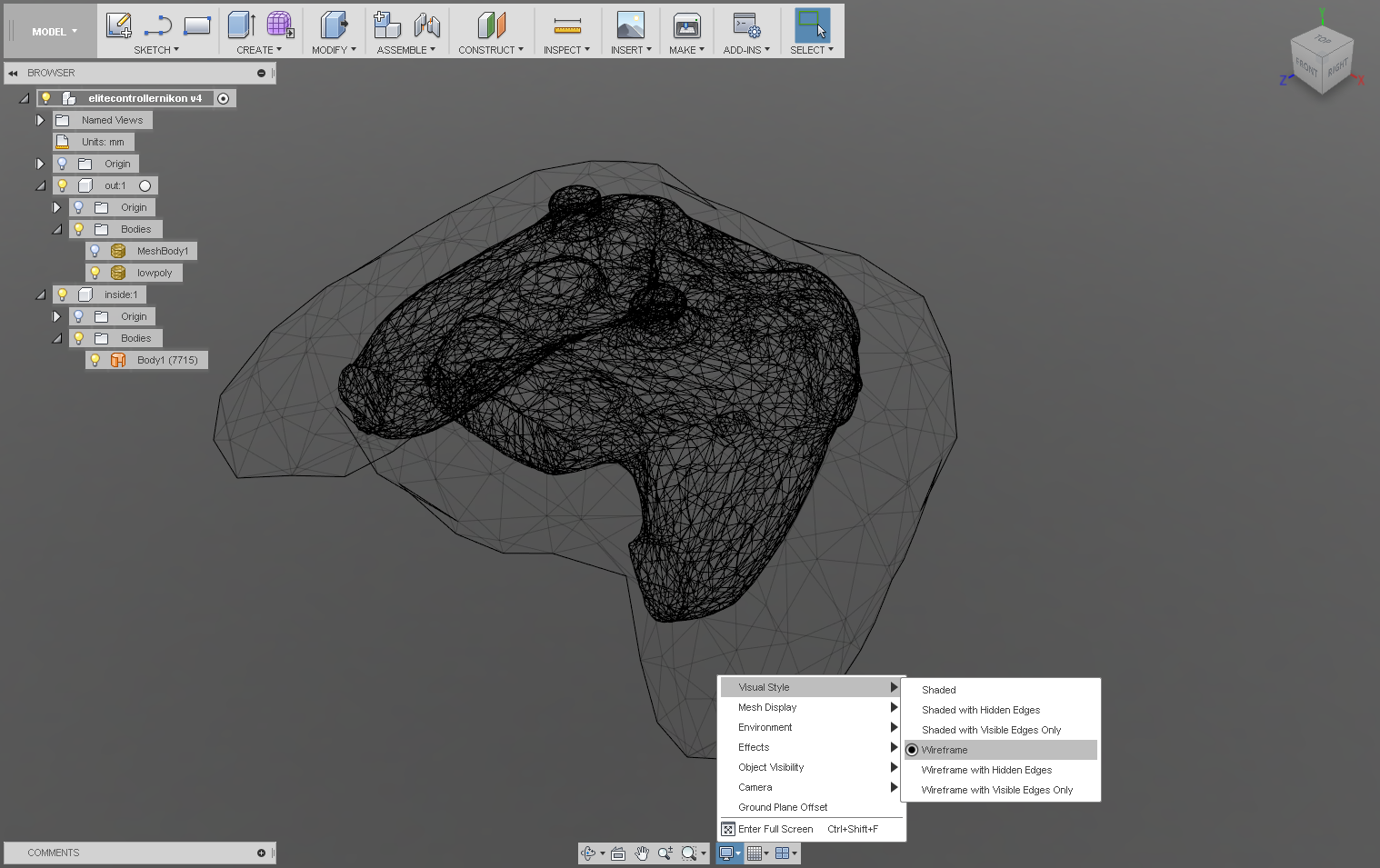The image size is (1380, 868).
Task: Collapse the Browser panel arrows
Action: 14,73
